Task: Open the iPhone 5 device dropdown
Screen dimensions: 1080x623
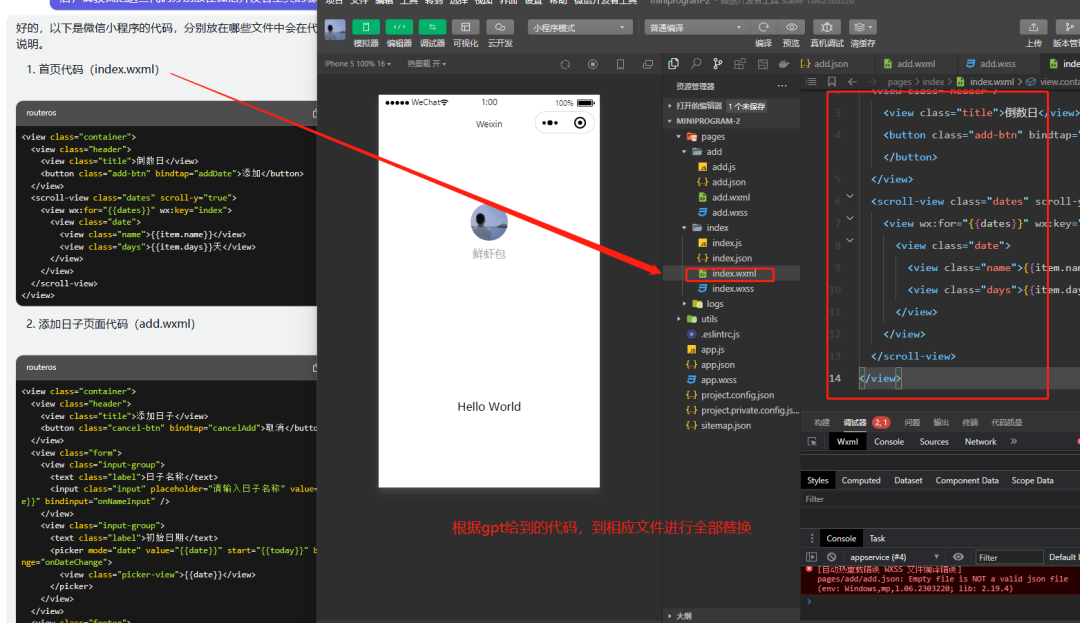Action: pyautogui.click(x=357, y=63)
